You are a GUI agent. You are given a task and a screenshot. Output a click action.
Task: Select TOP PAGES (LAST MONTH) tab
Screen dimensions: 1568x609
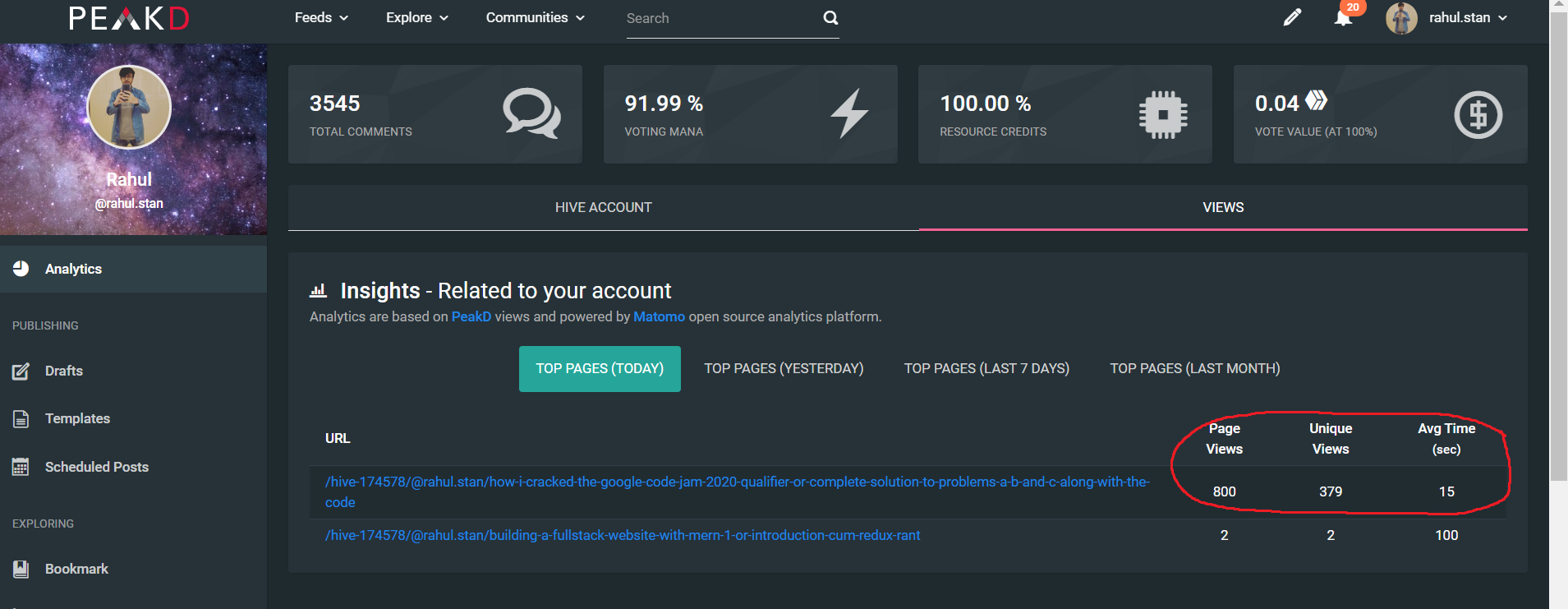(x=1195, y=369)
